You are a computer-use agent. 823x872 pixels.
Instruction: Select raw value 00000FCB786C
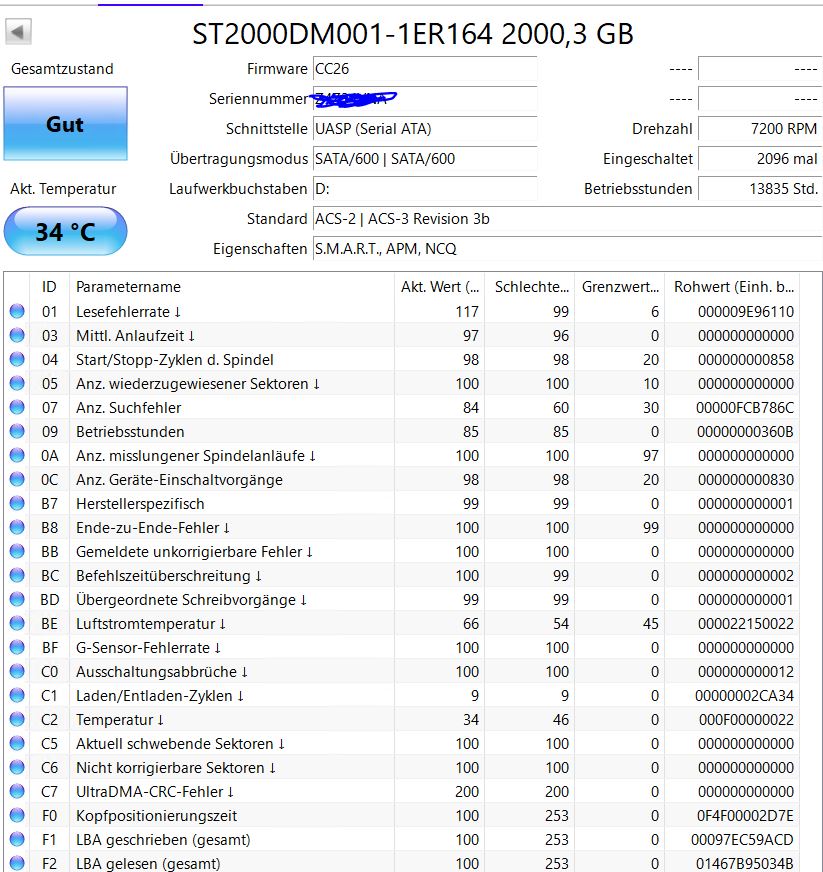(x=745, y=408)
